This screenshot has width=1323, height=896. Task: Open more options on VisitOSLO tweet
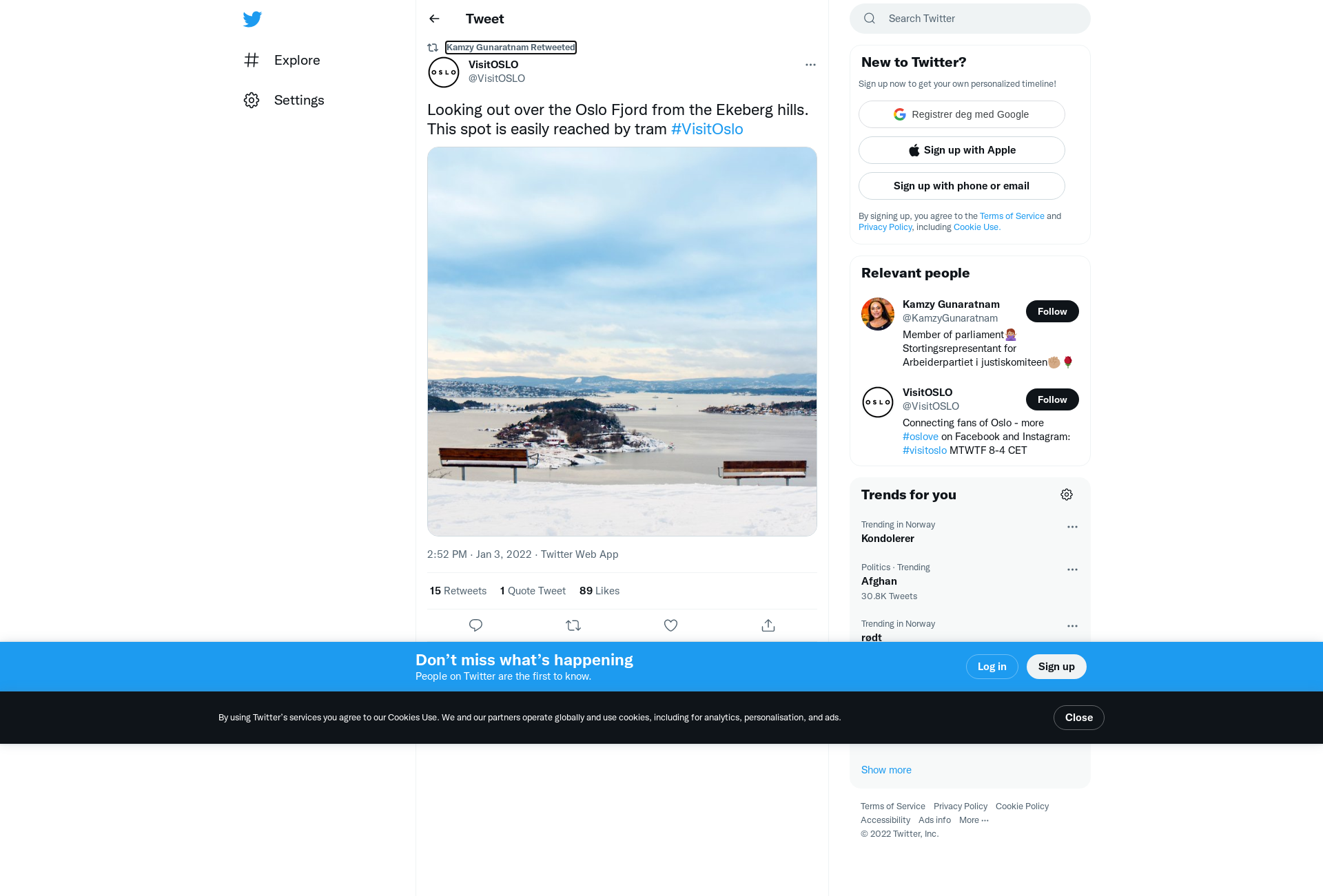click(x=810, y=65)
